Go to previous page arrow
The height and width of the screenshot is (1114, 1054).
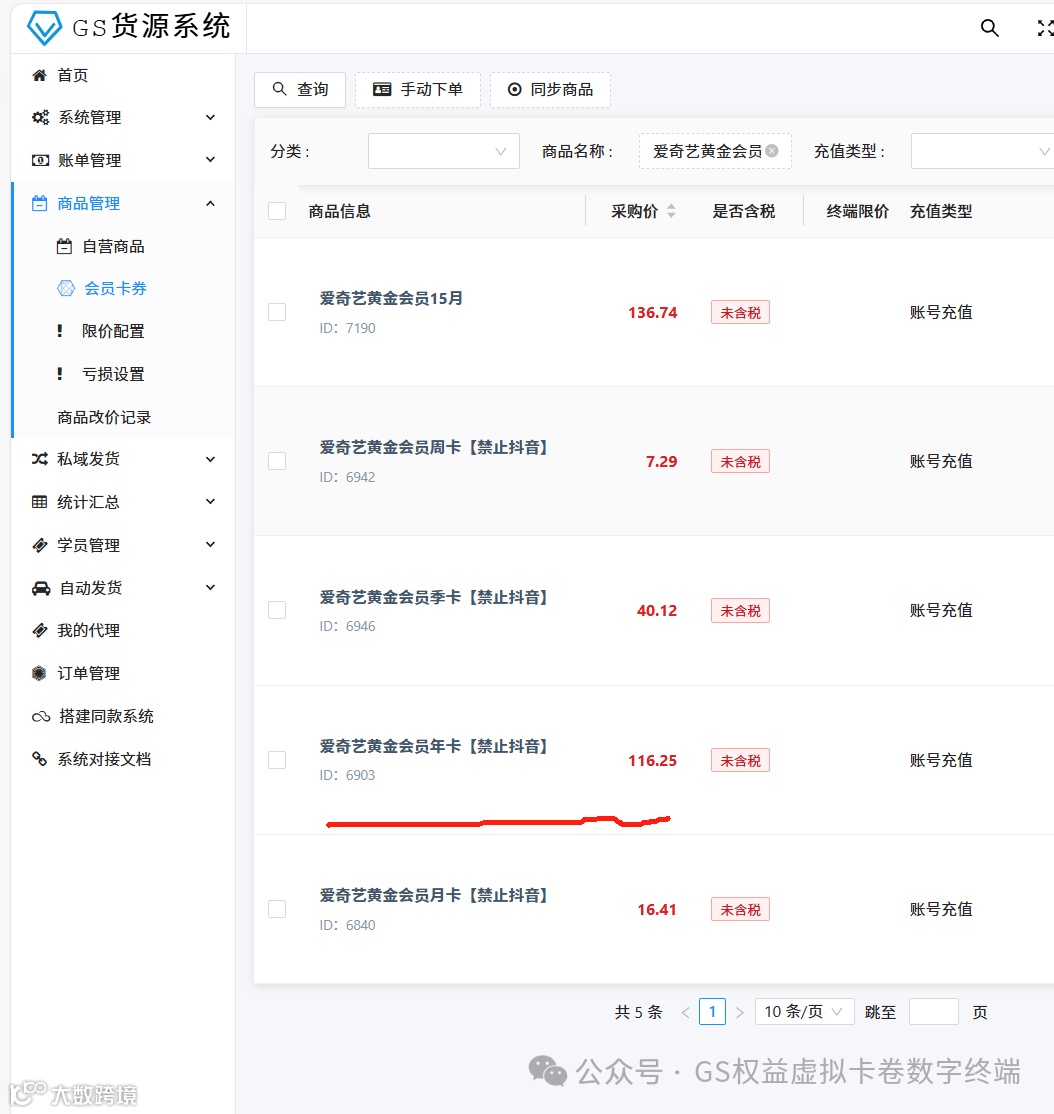[685, 1012]
